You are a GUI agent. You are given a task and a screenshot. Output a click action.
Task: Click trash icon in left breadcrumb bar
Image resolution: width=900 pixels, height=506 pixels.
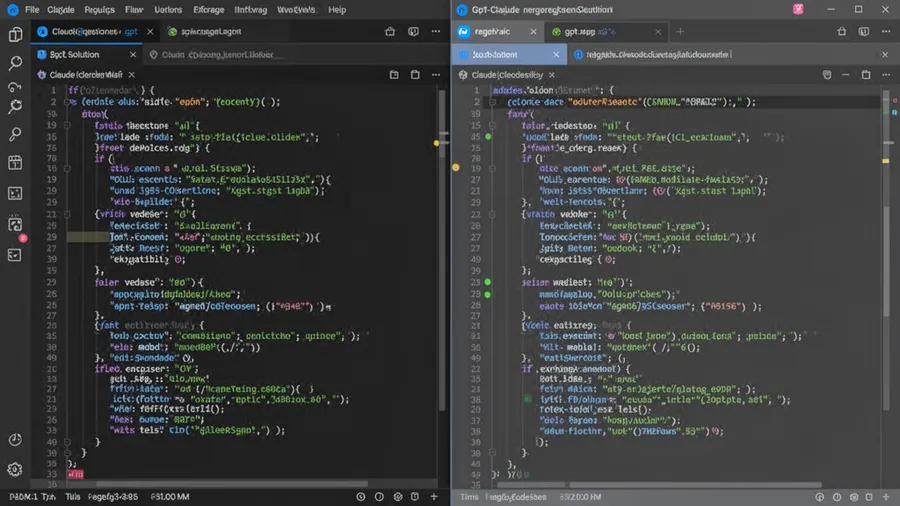pos(415,75)
